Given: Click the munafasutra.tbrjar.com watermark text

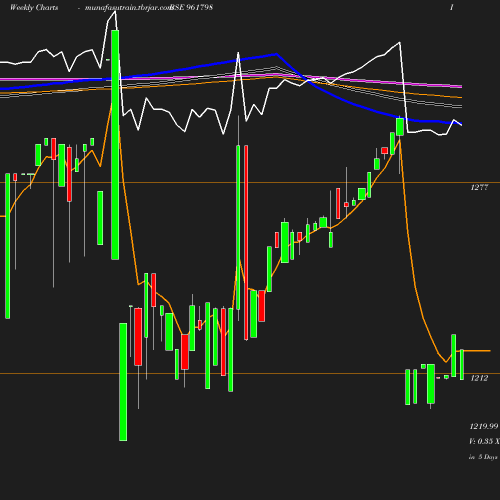Looking at the screenshot, I should pyautogui.click(x=128, y=7).
